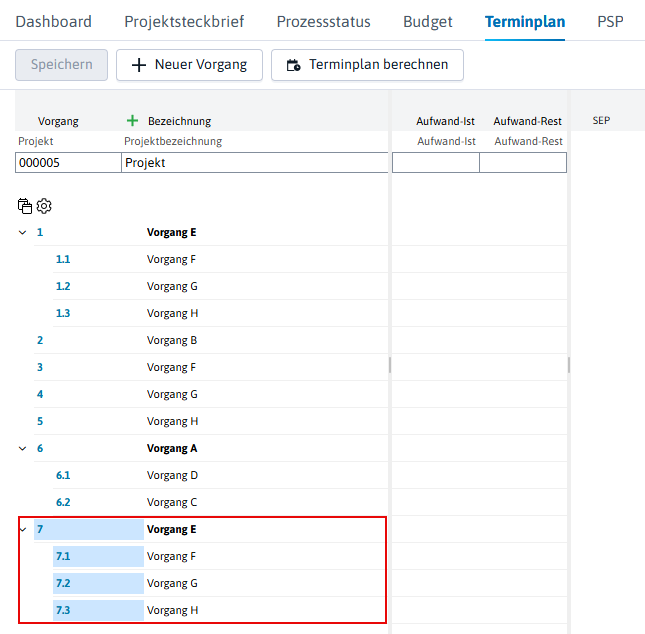
Task: Open task number 7.3 link
Action: (x=63, y=610)
